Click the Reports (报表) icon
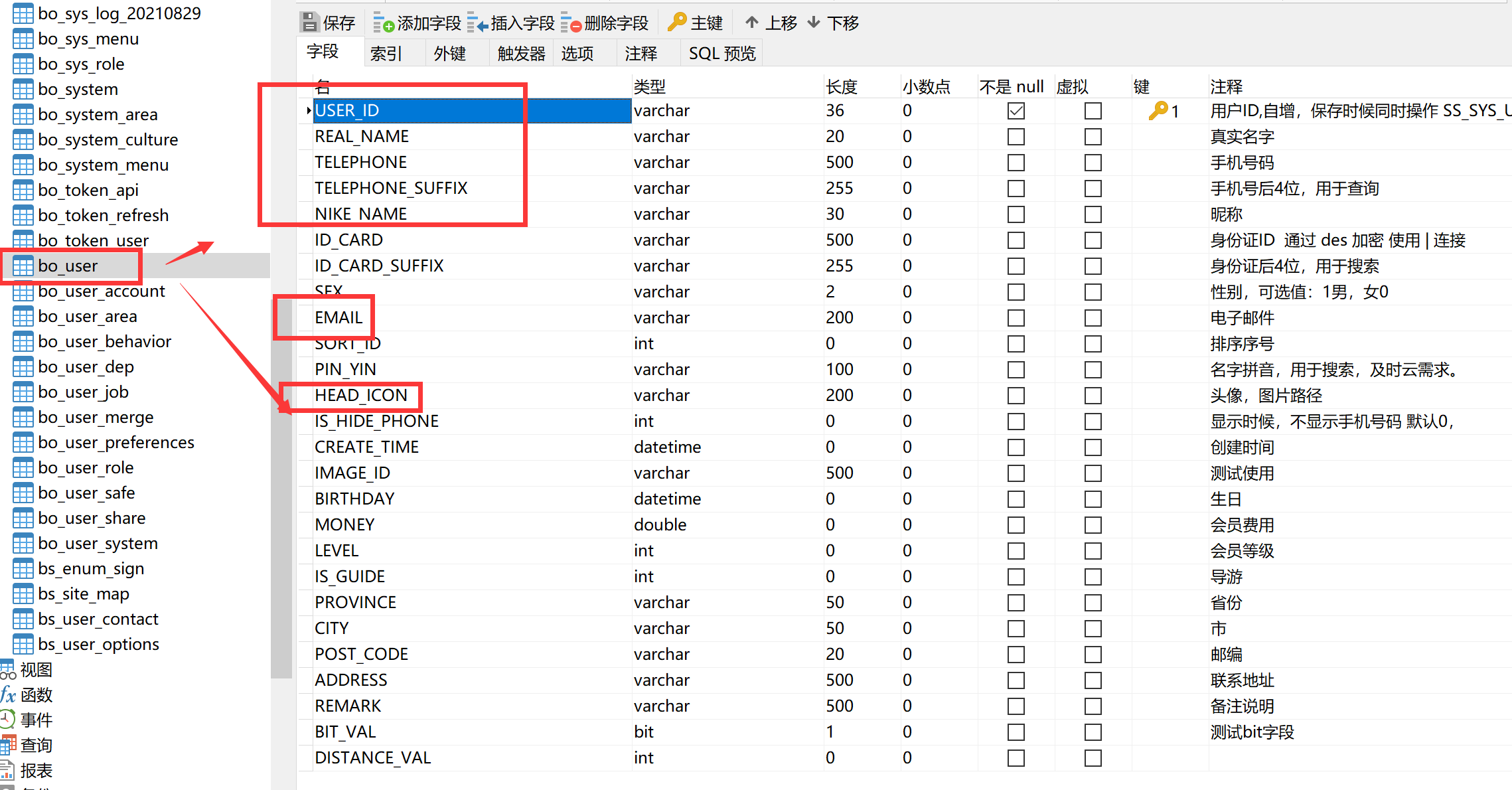 click(7, 771)
